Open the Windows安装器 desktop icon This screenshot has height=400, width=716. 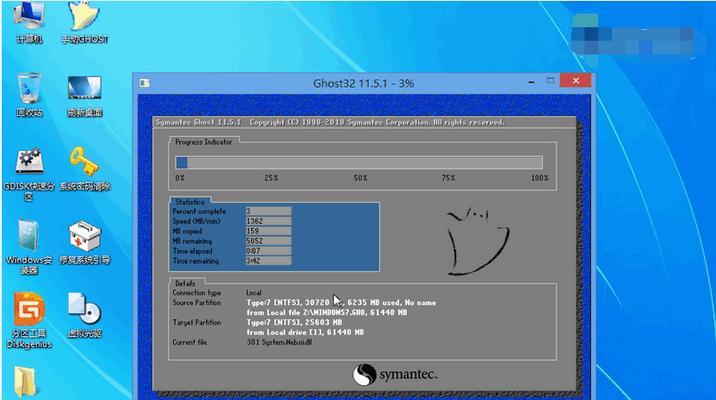(29, 247)
